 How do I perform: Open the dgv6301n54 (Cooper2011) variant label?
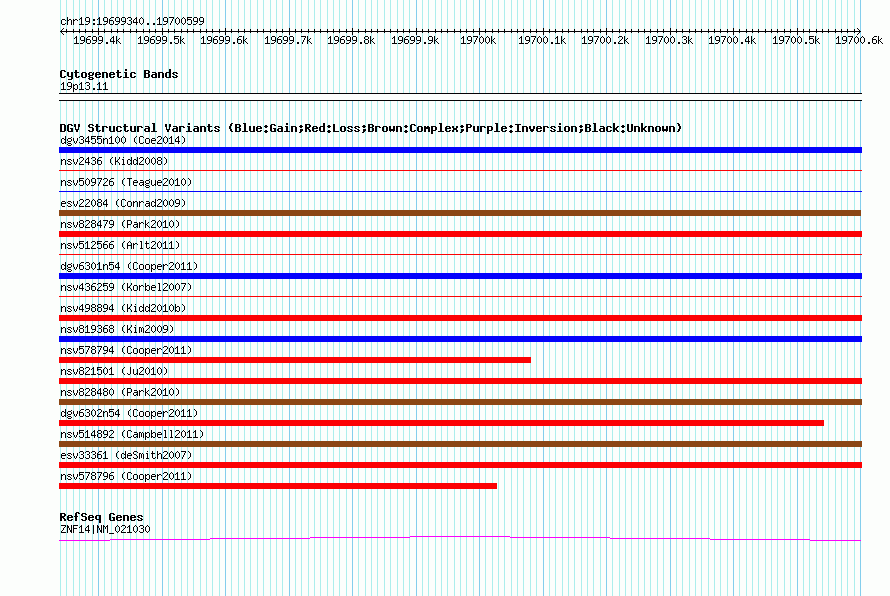[129, 266]
